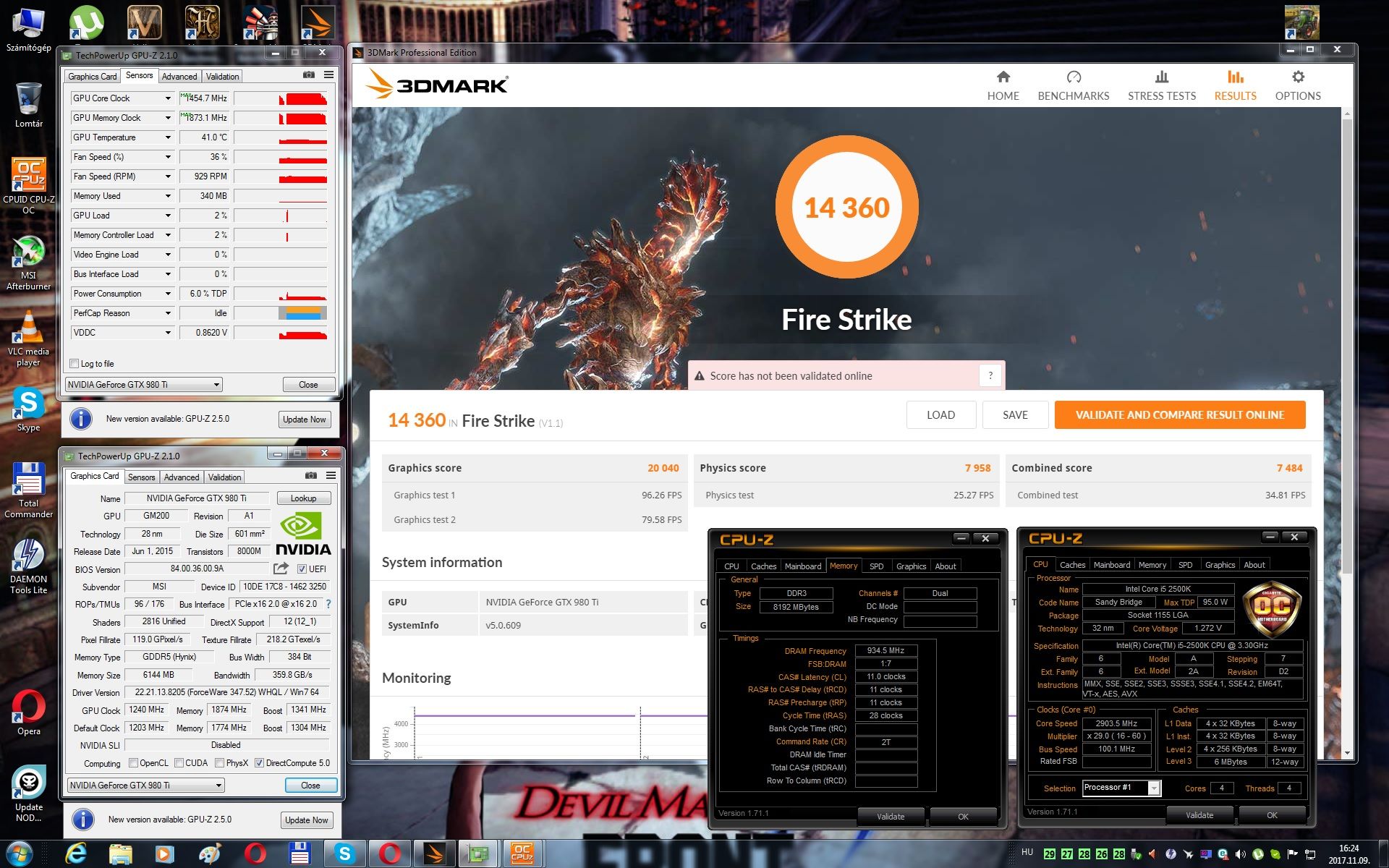
Task: Go to STRESS TESTS in 3DMark
Action: click(x=1161, y=85)
